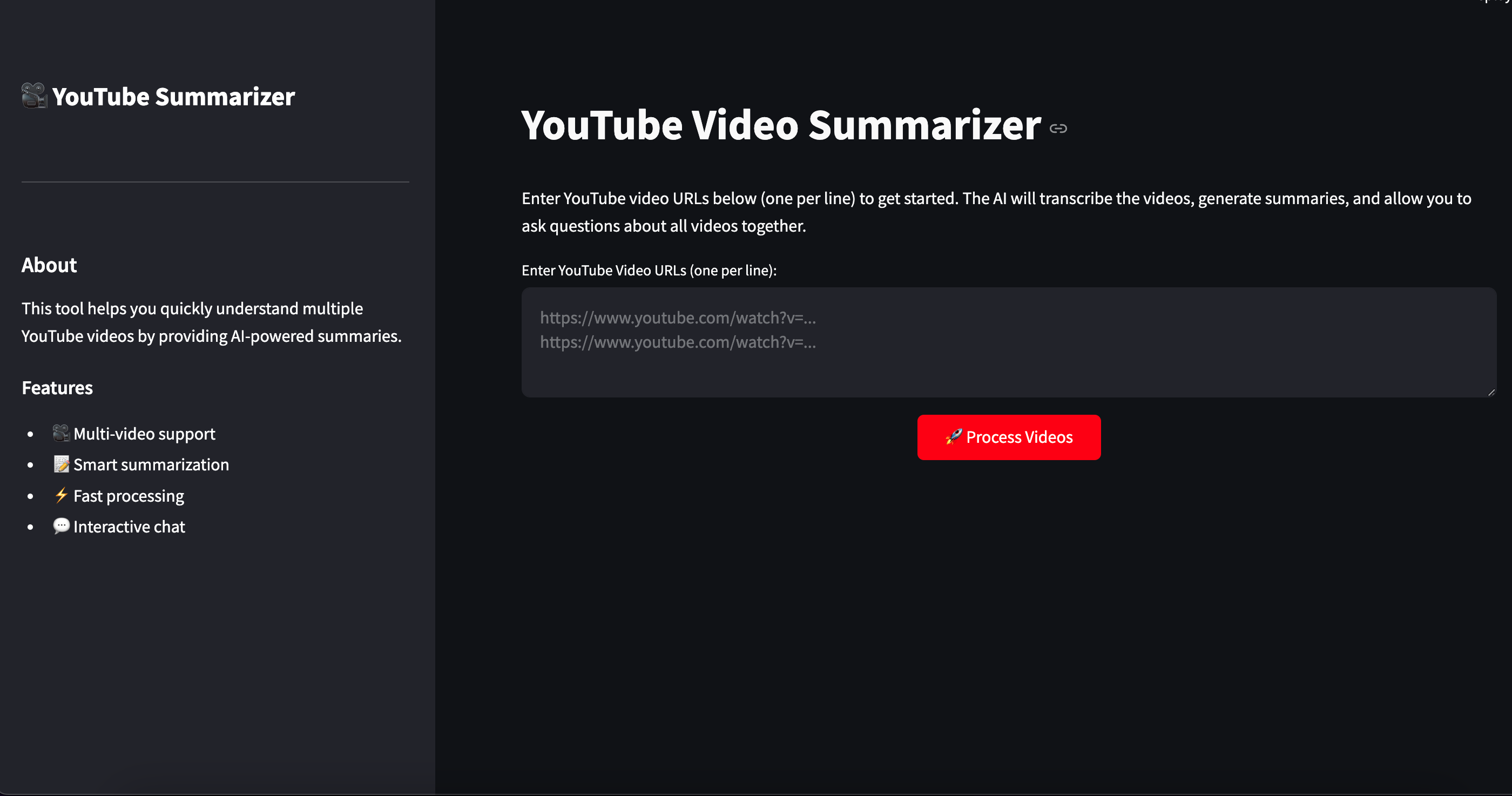The width and height of the screenshot is (1512, 796).
Task: Click the "This tool helps you quickly understand" description
Action: [212, 322]
